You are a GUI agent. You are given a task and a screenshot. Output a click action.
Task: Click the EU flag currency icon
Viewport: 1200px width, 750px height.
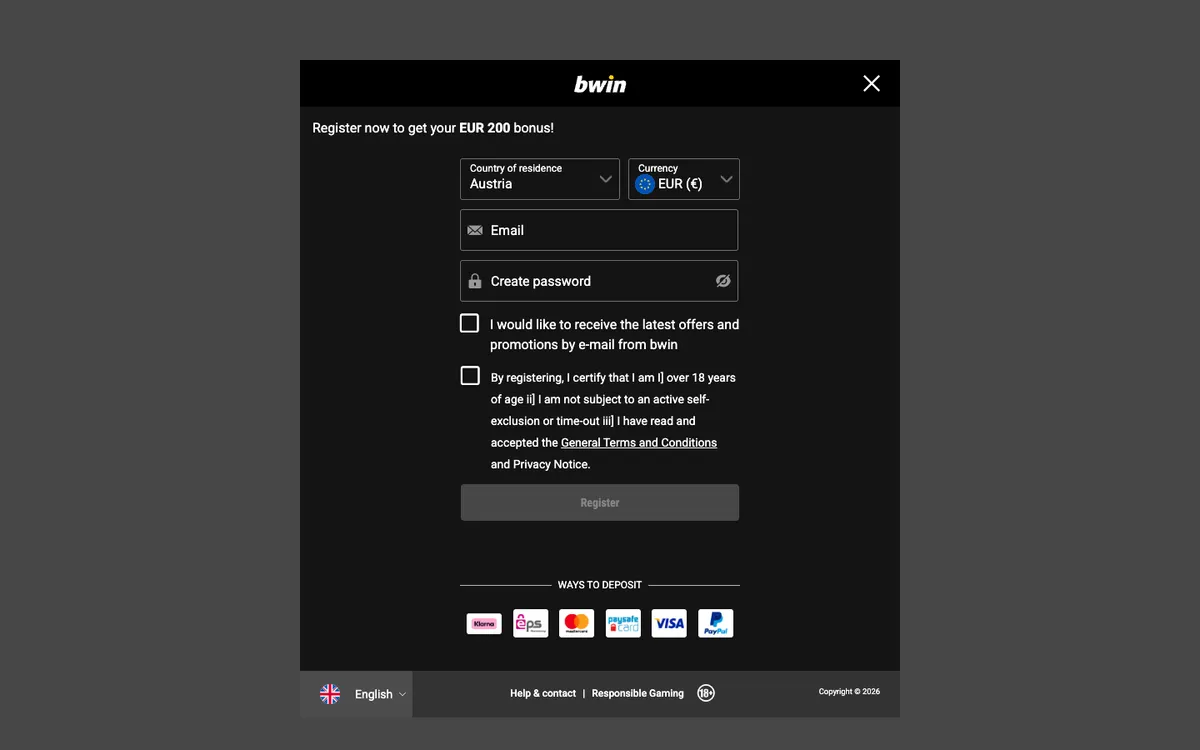tap(645, 184)
